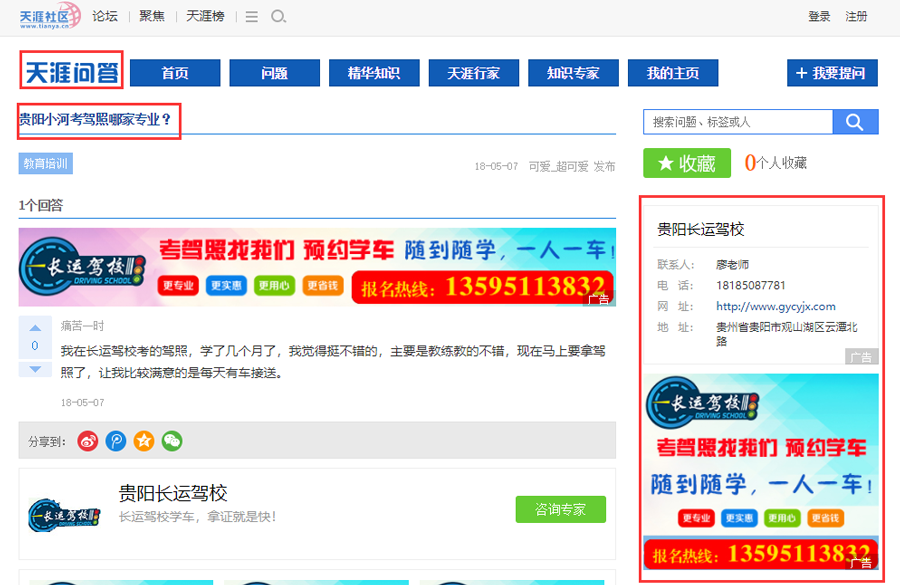Click the 长运驾校 logo in expert card
The image size is (900, 585).
pos(64,515)
